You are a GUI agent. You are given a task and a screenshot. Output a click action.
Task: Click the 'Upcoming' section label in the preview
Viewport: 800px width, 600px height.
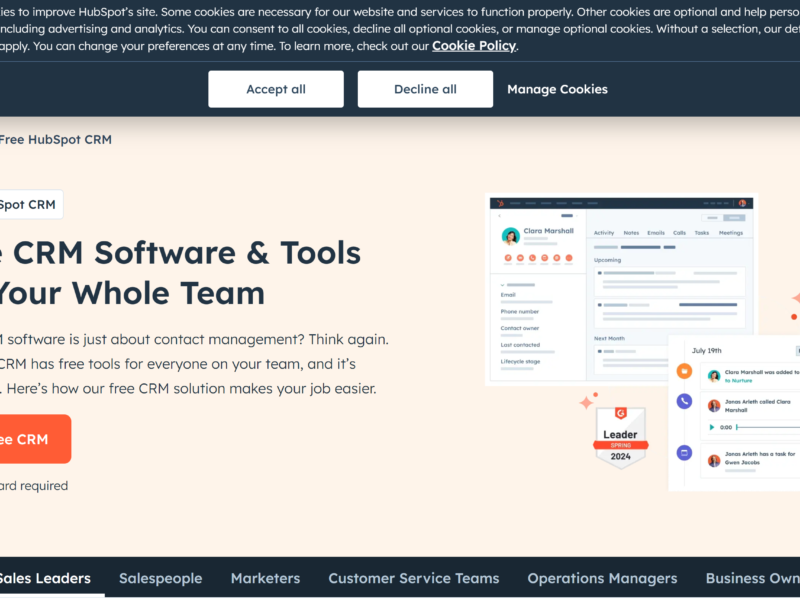click(x=607, y=260)
